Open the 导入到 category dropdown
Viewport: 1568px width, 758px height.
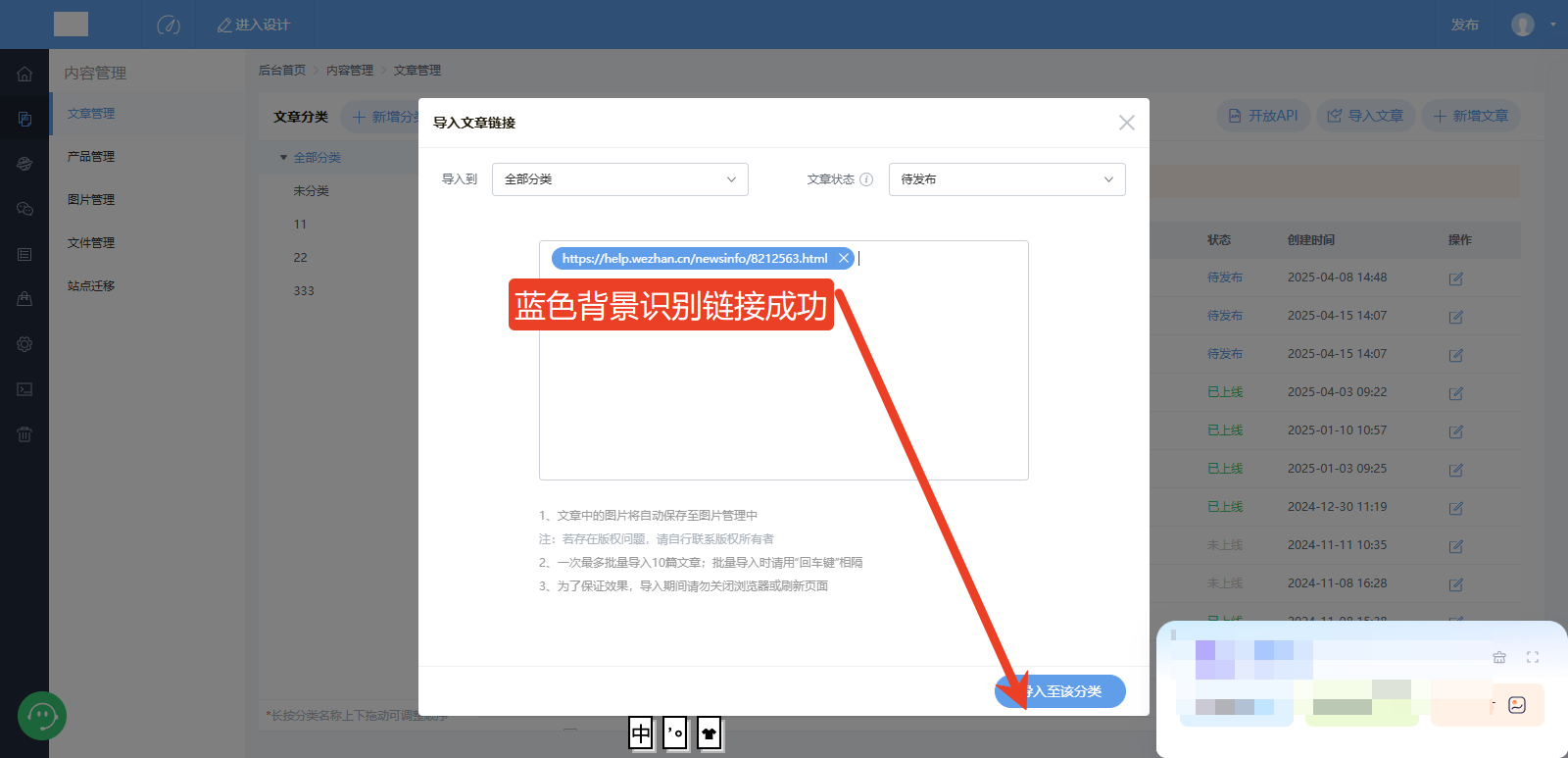coord(620,179)
